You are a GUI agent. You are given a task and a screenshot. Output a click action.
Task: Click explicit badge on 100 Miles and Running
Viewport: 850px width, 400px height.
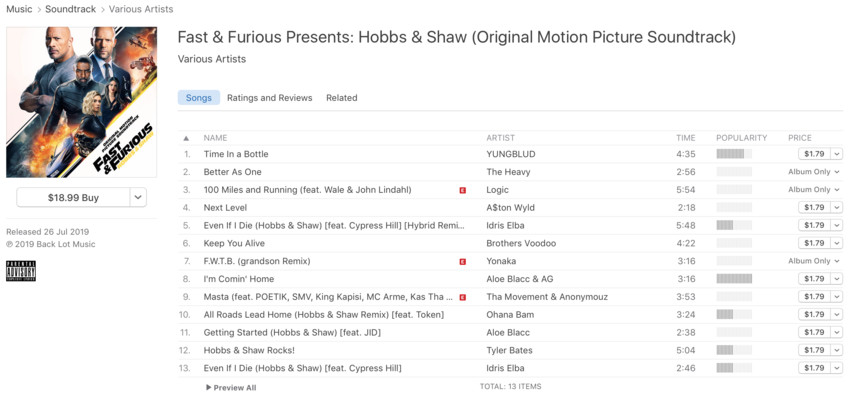pos(462,190)
